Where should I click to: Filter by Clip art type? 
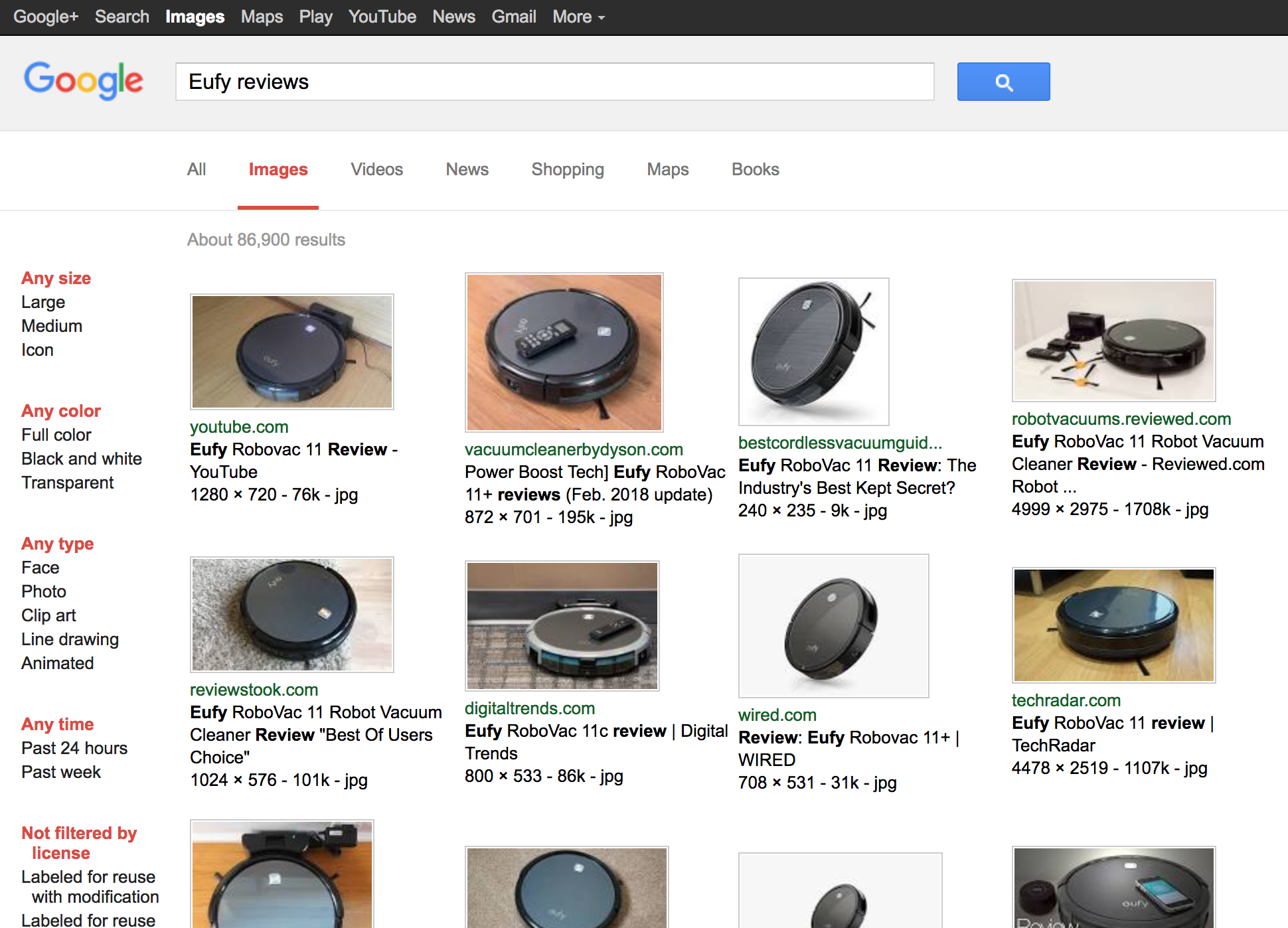pyautogui.click(x=49, y=615)
